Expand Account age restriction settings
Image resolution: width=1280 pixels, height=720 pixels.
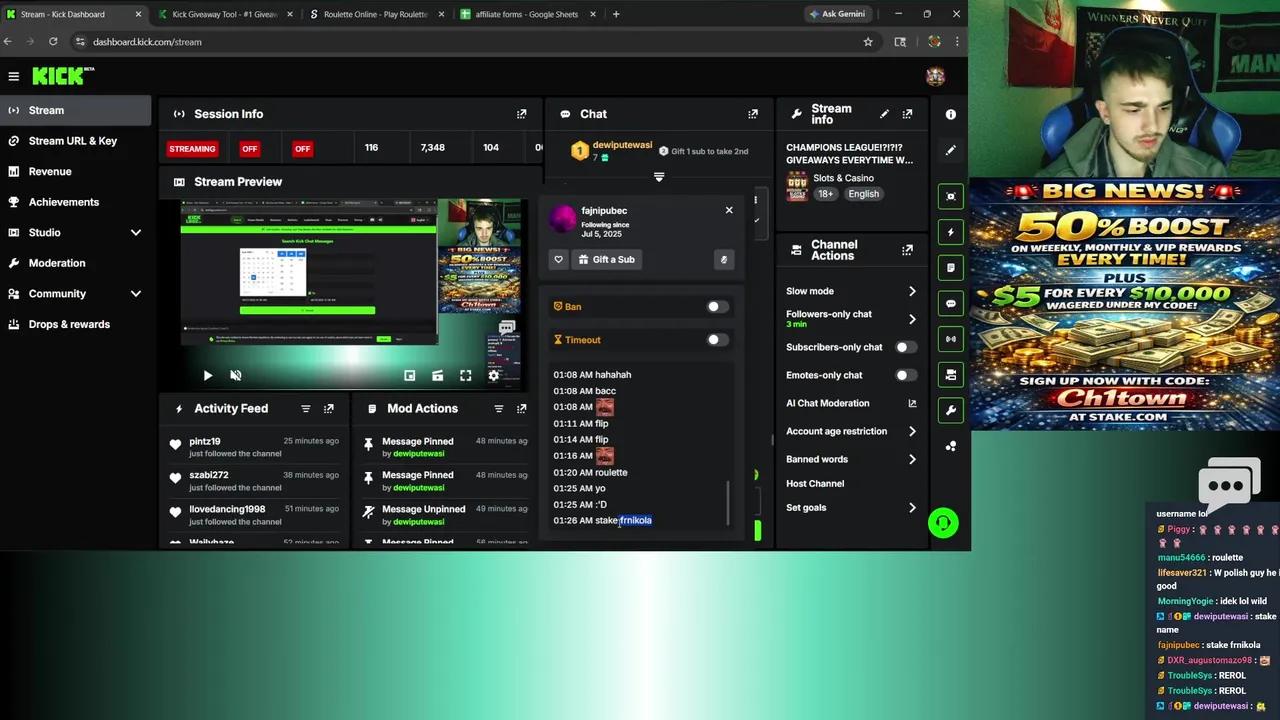pos(912,431)
